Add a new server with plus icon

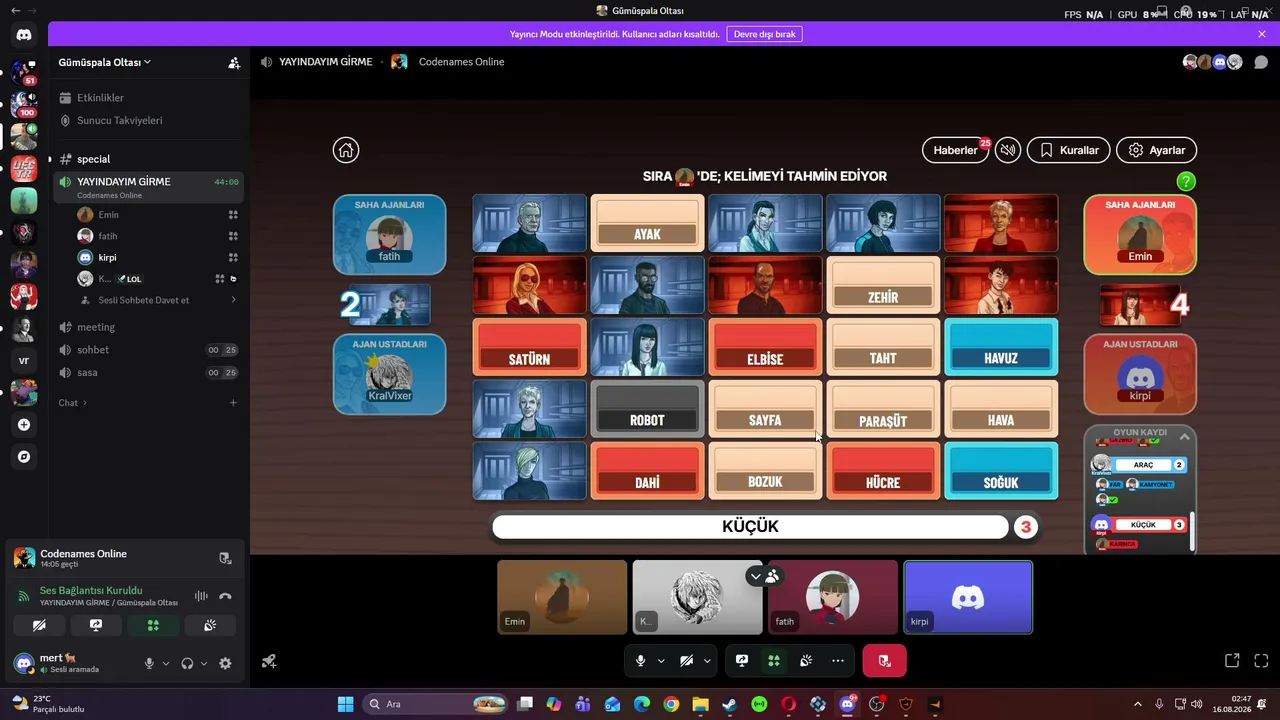[x=24, y=424]
